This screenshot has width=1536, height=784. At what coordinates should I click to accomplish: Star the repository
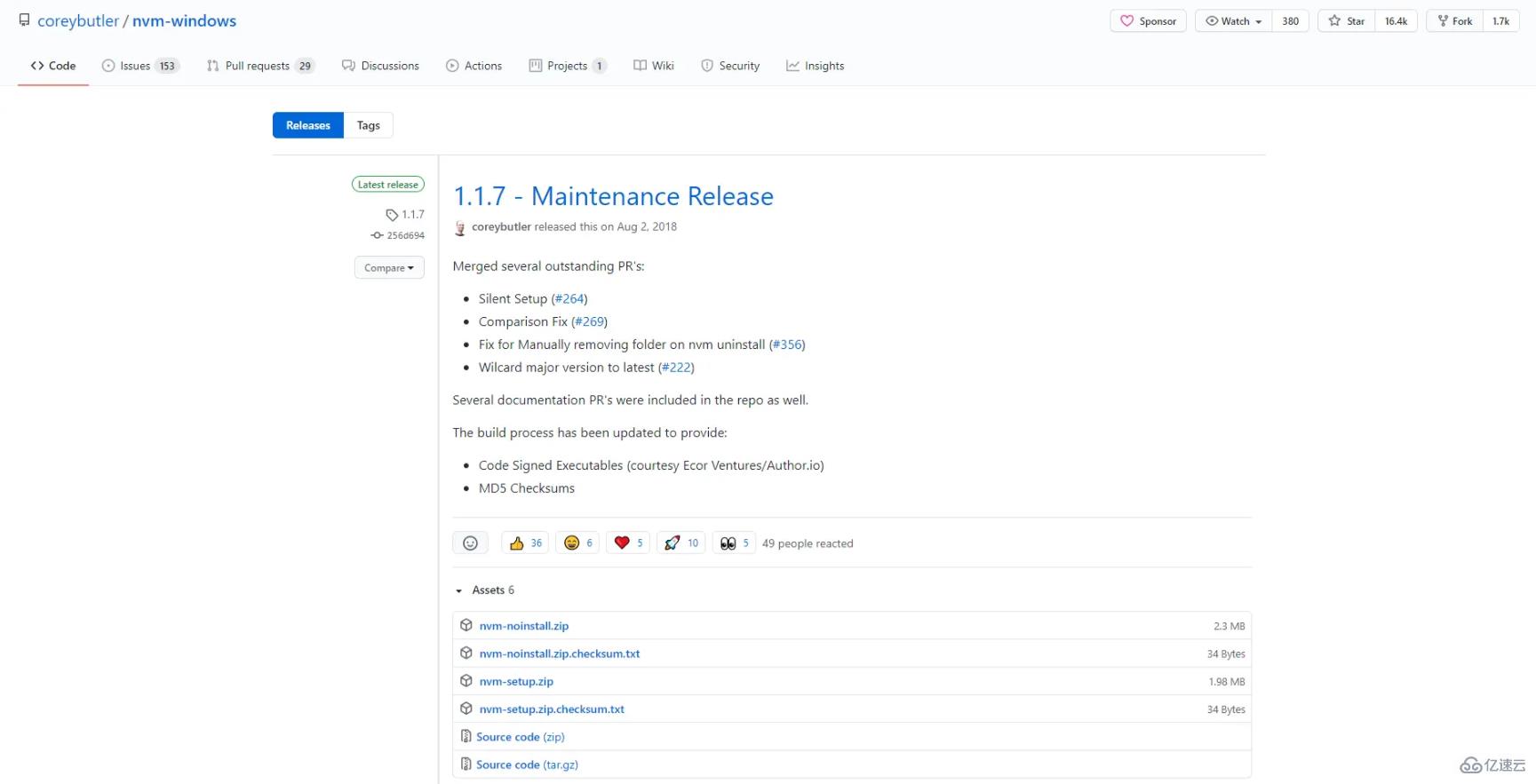(1346, 21)
